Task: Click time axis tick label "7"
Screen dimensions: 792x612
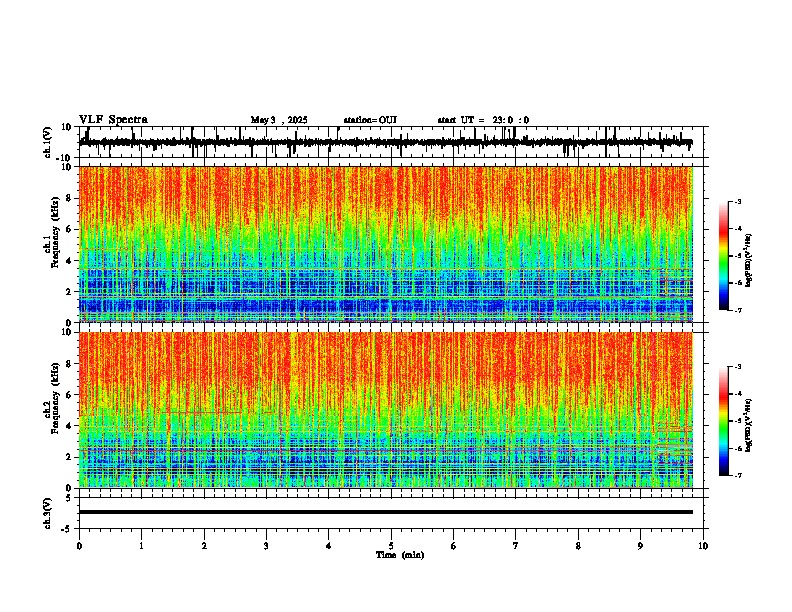Action: pos(516,546)
